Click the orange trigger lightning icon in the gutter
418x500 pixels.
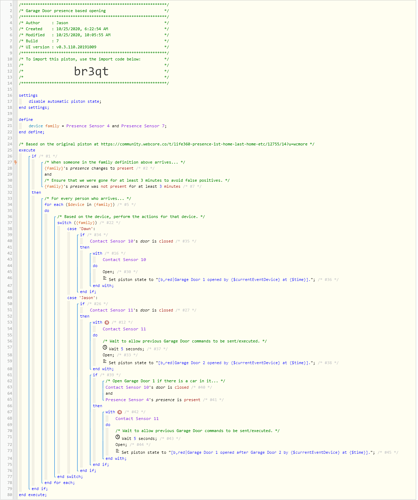[x=15, y=162]
